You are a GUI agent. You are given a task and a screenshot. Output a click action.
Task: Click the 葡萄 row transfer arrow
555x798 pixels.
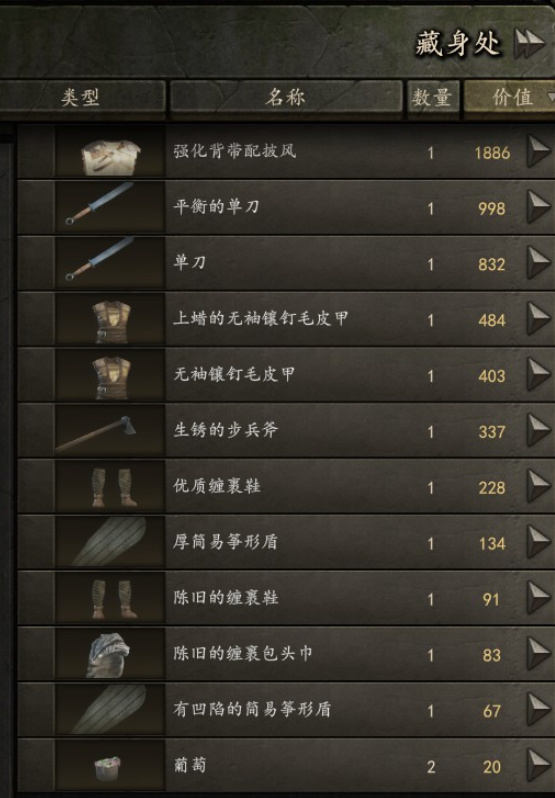click(x=538, y=765)
